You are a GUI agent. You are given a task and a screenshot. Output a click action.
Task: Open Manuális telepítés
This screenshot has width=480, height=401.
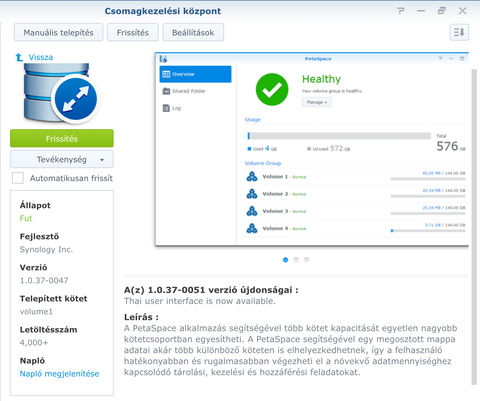click(x=58, y=33)
